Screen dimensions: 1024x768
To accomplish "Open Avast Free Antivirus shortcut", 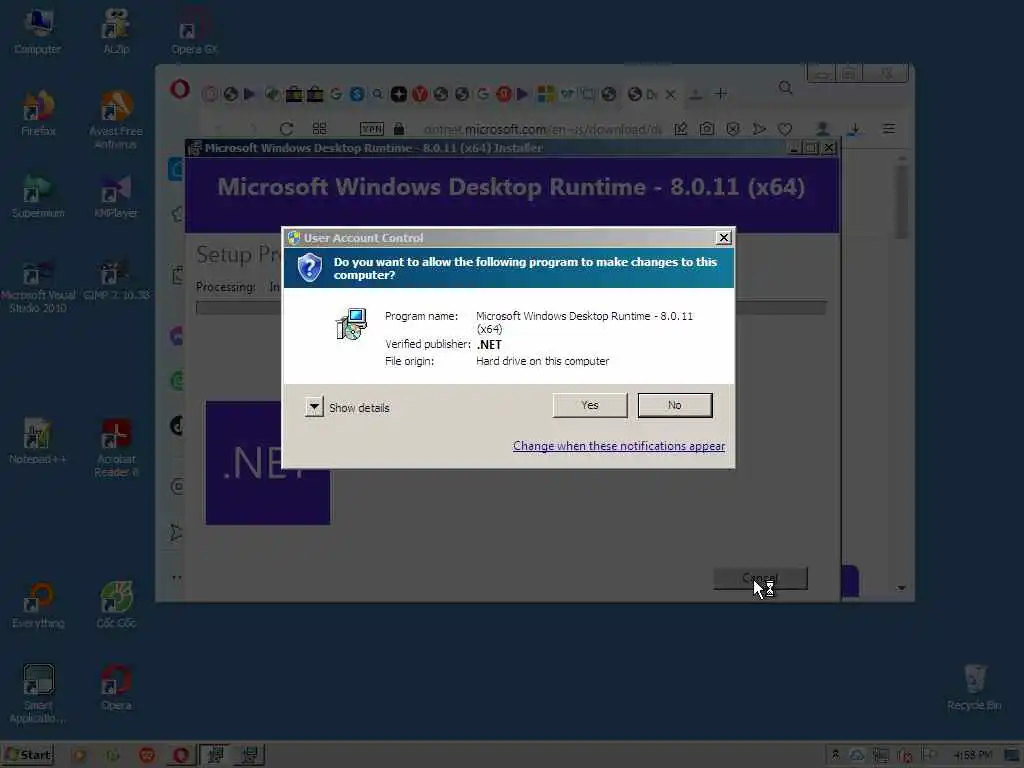I will click(116, 120).
